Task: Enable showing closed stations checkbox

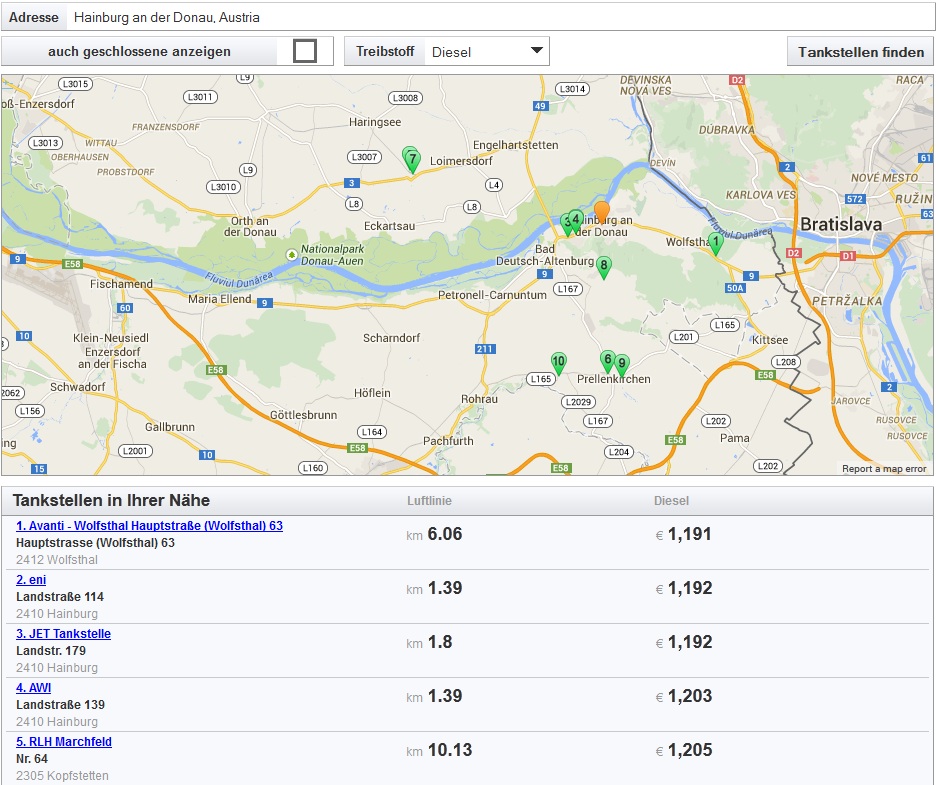Action: [x=305, y=51]
